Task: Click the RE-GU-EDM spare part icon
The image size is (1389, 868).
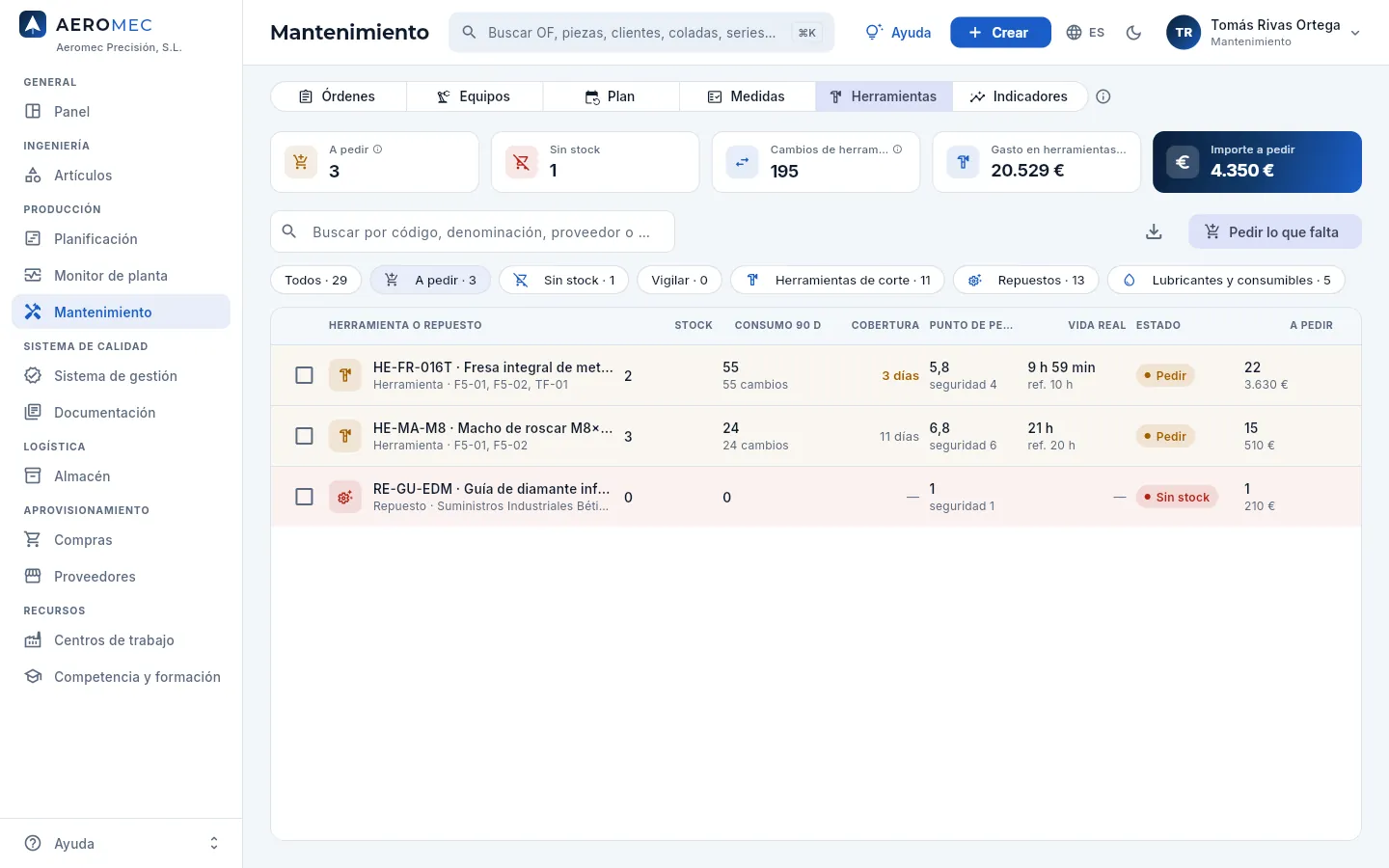Action: [345, 497]
